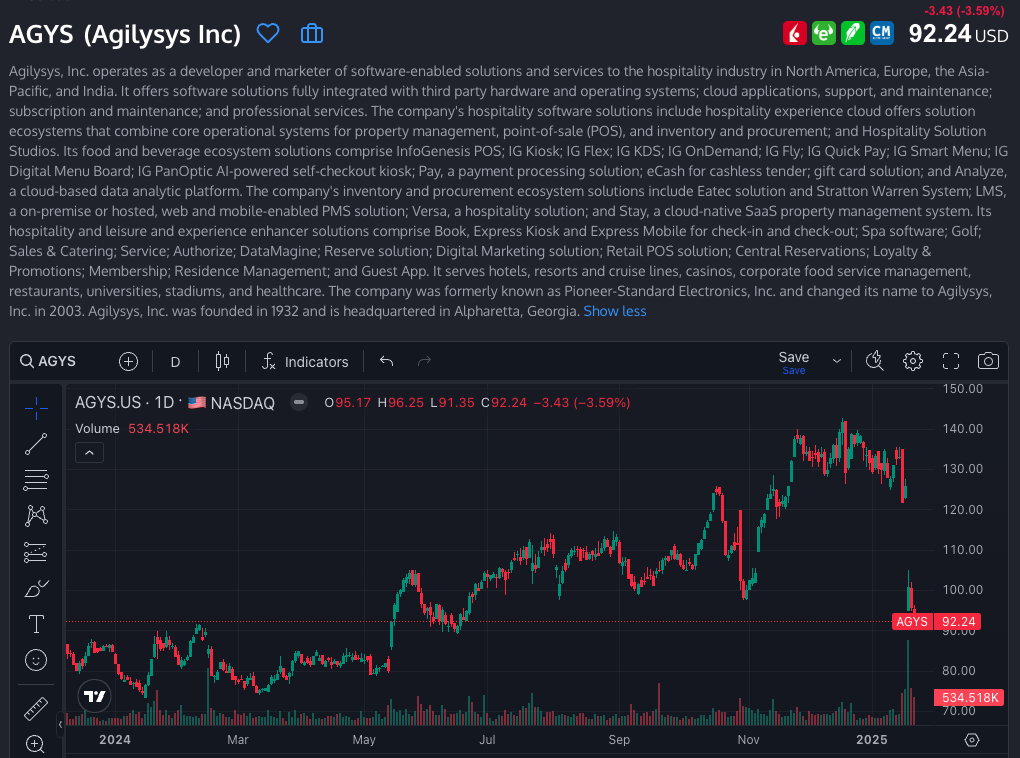Take a chart snapshot with camera icon
This screenshot has width=1020, height=758.
988,361
